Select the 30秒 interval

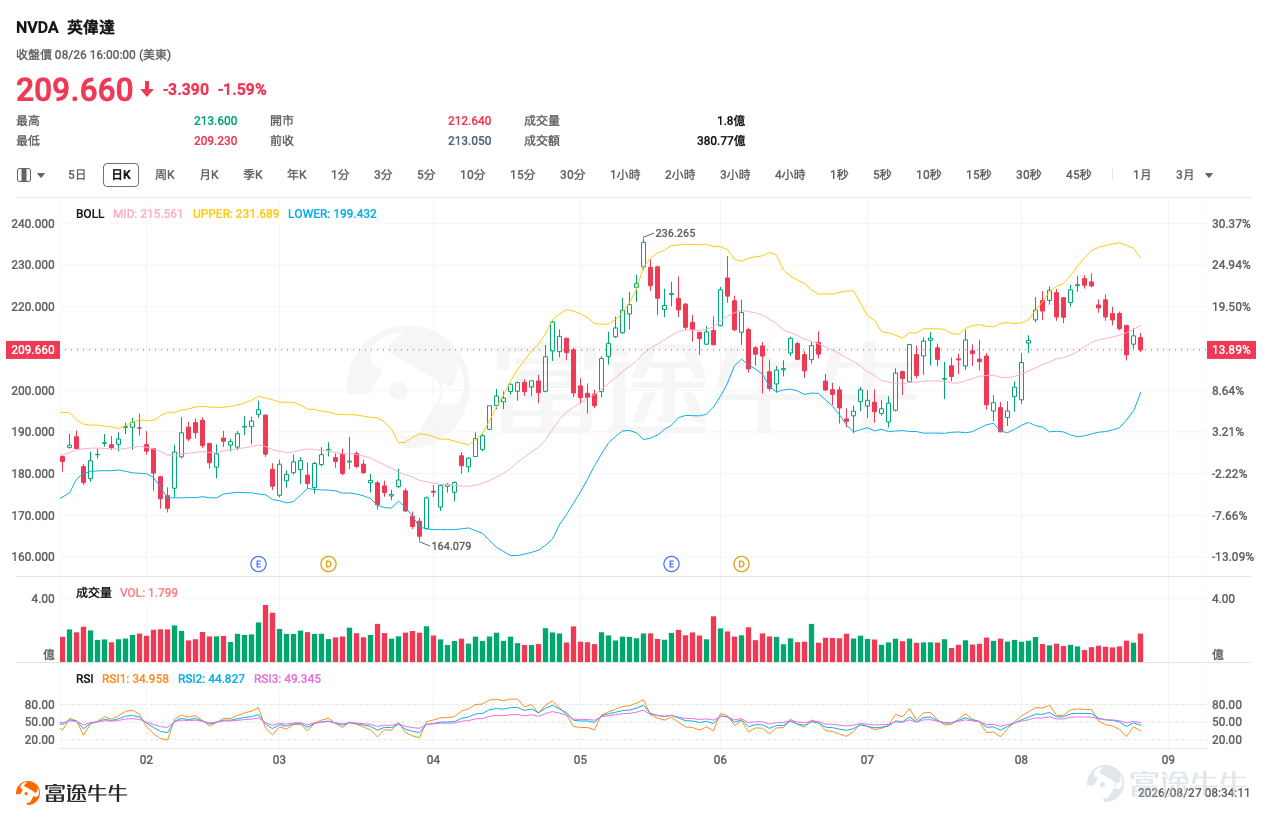1029,175
